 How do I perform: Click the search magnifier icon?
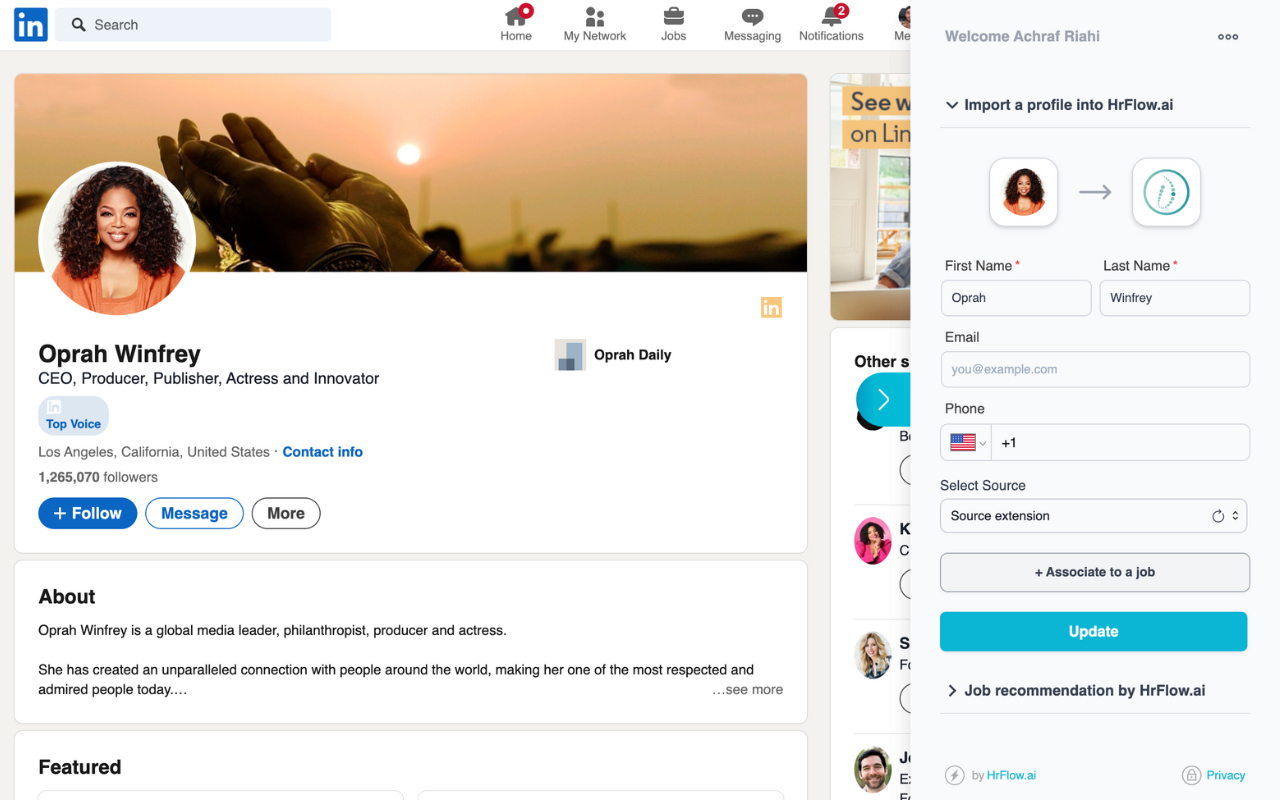[79, 25]
